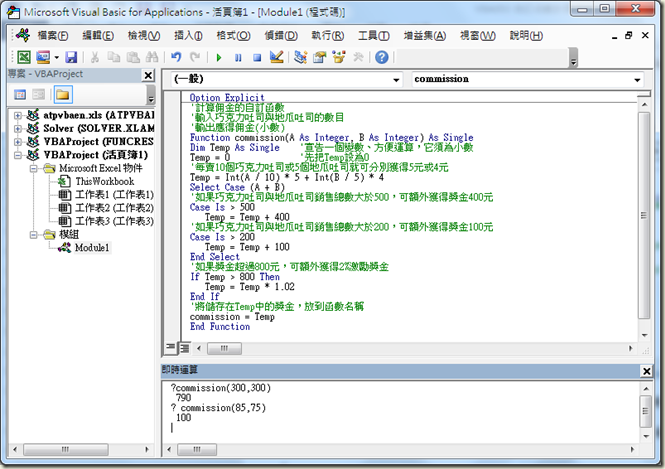The image size is (665, 469).
Task: Pause execution with the Break icon
Action: pyautogui.click(x=238, y=57)
